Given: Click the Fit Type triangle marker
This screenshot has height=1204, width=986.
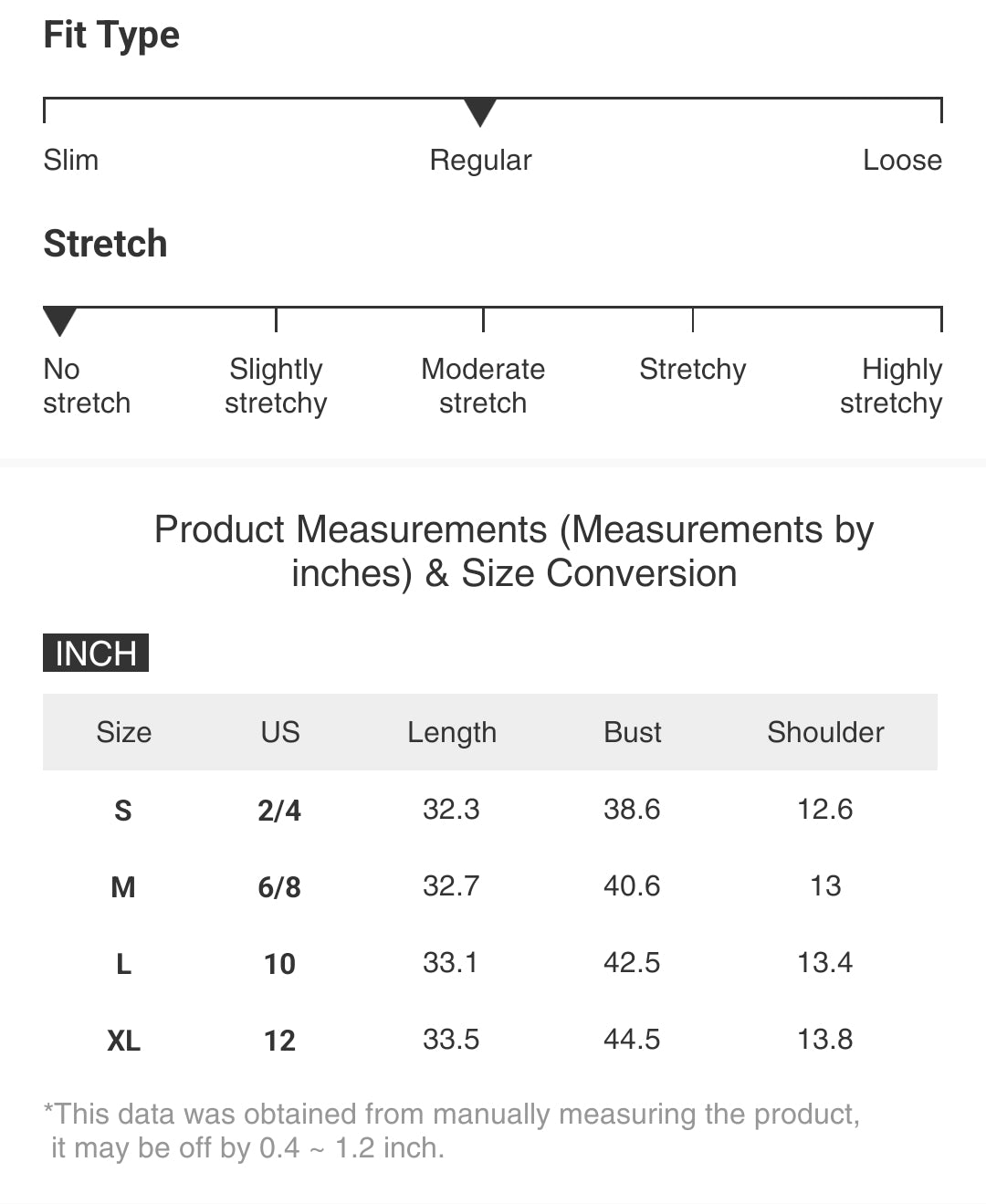Looking at the screenshot, I should click(480, 111).
